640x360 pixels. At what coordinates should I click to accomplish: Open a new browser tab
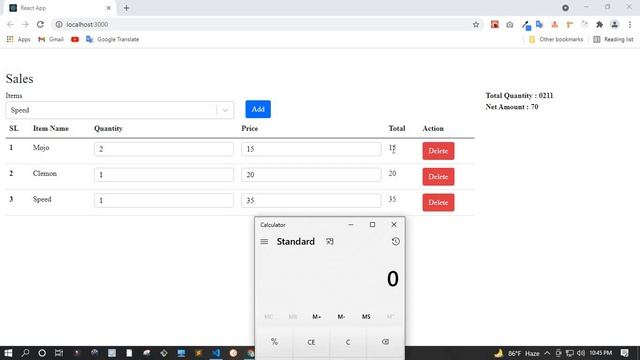tap(126, 8)
